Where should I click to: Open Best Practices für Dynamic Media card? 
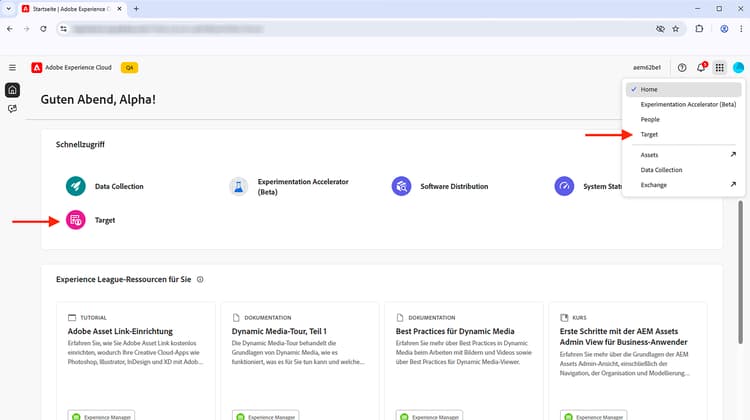click(x=464, y=361)
